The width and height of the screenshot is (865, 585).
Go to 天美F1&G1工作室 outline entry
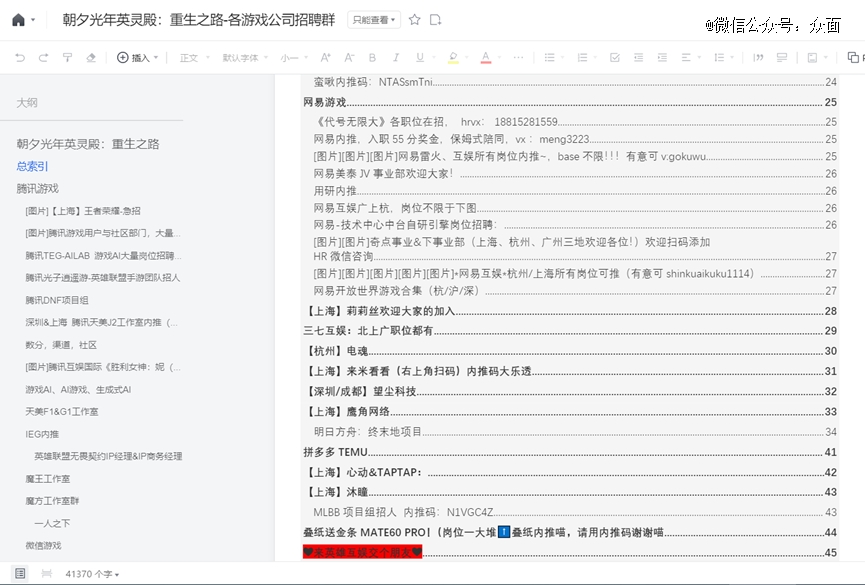coord(62,412)
